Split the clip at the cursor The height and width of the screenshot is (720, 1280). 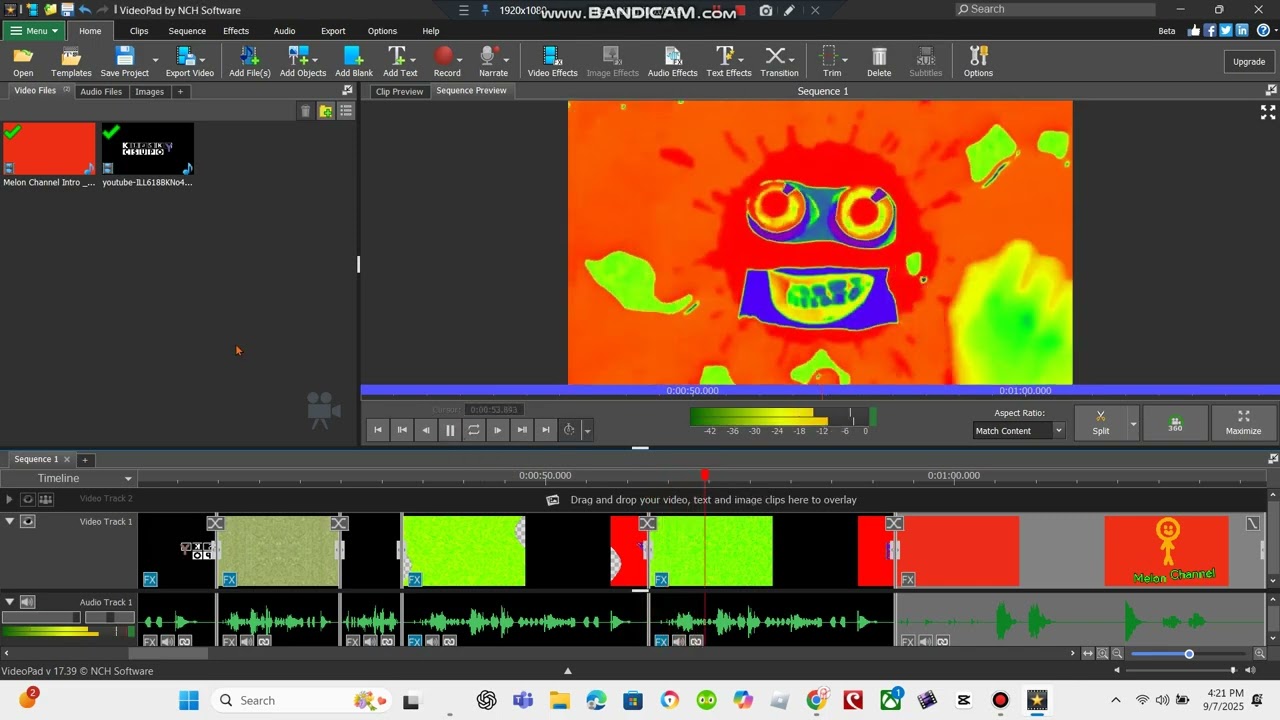tap(1100, 423)
